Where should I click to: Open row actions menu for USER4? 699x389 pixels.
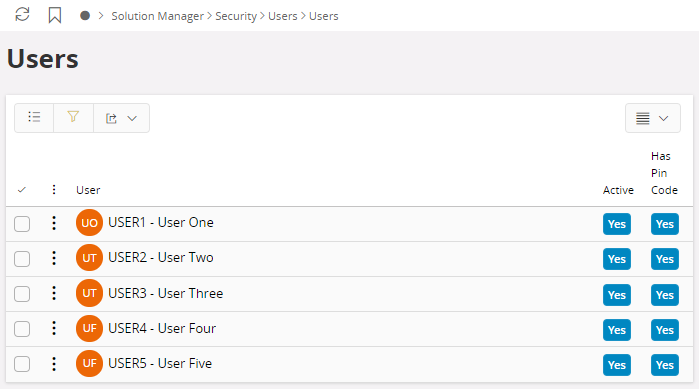pos(54,328)
